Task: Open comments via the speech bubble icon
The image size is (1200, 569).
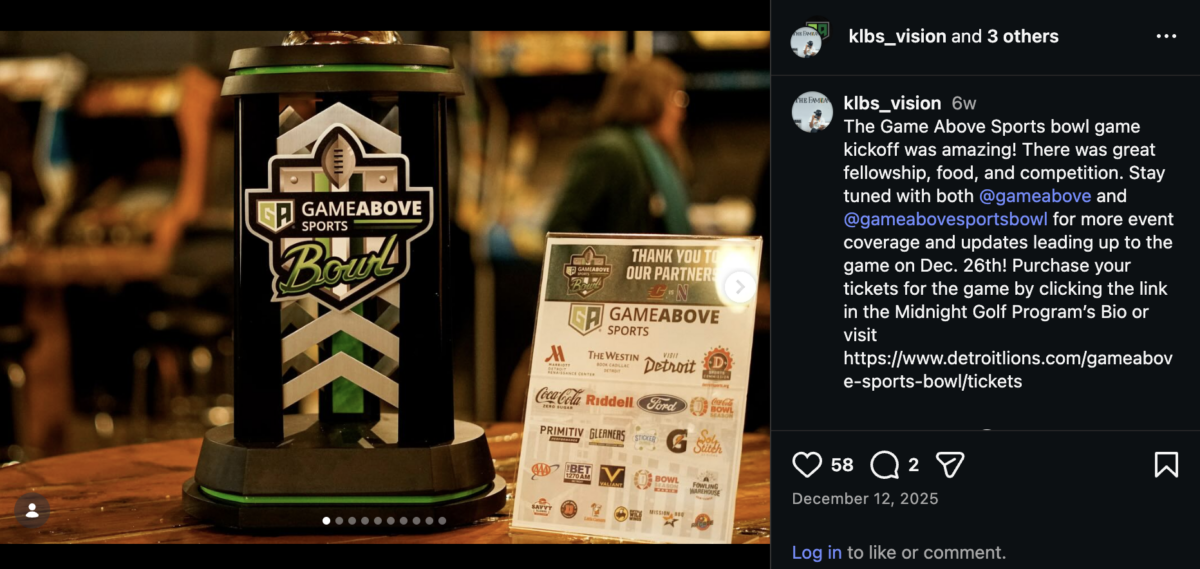Action: [884, 464]
